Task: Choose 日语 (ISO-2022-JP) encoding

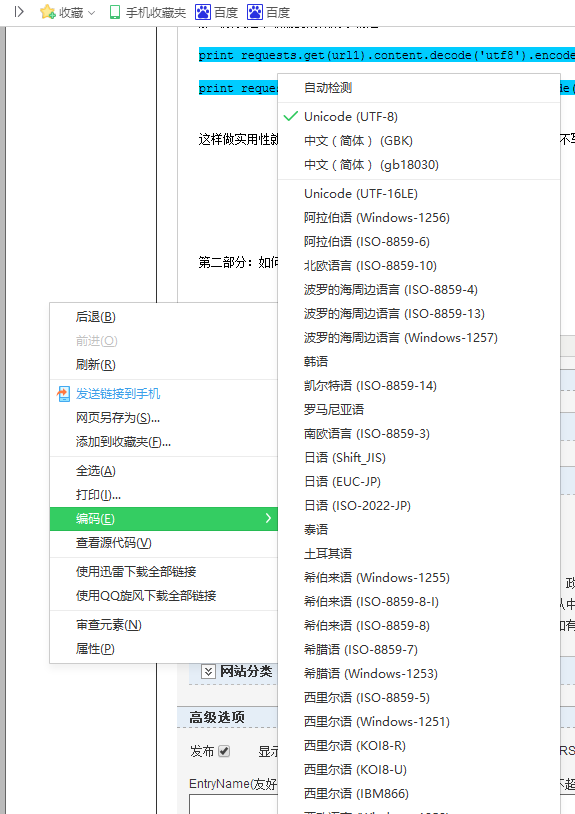Action: pyautogui.click(x=419, y=505)
